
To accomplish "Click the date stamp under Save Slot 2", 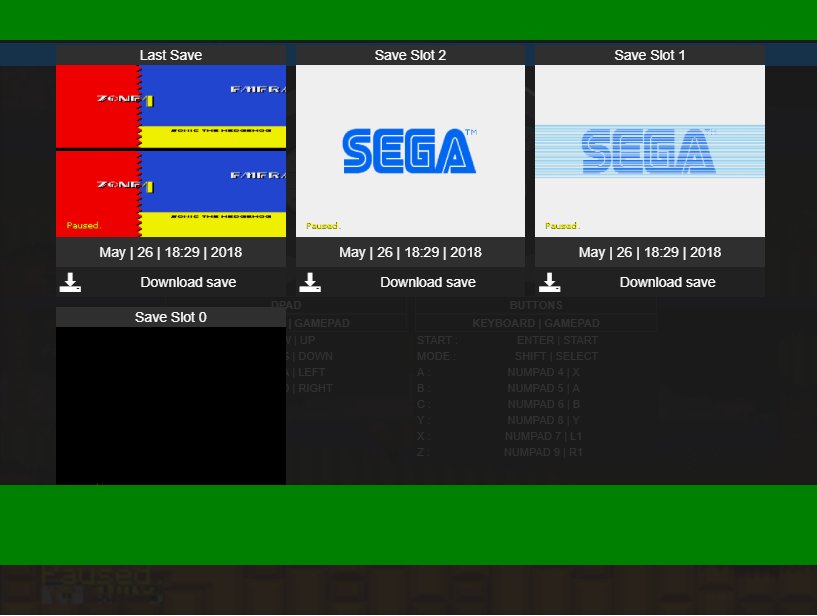I will pyautogui.click(x=410, y=252).
